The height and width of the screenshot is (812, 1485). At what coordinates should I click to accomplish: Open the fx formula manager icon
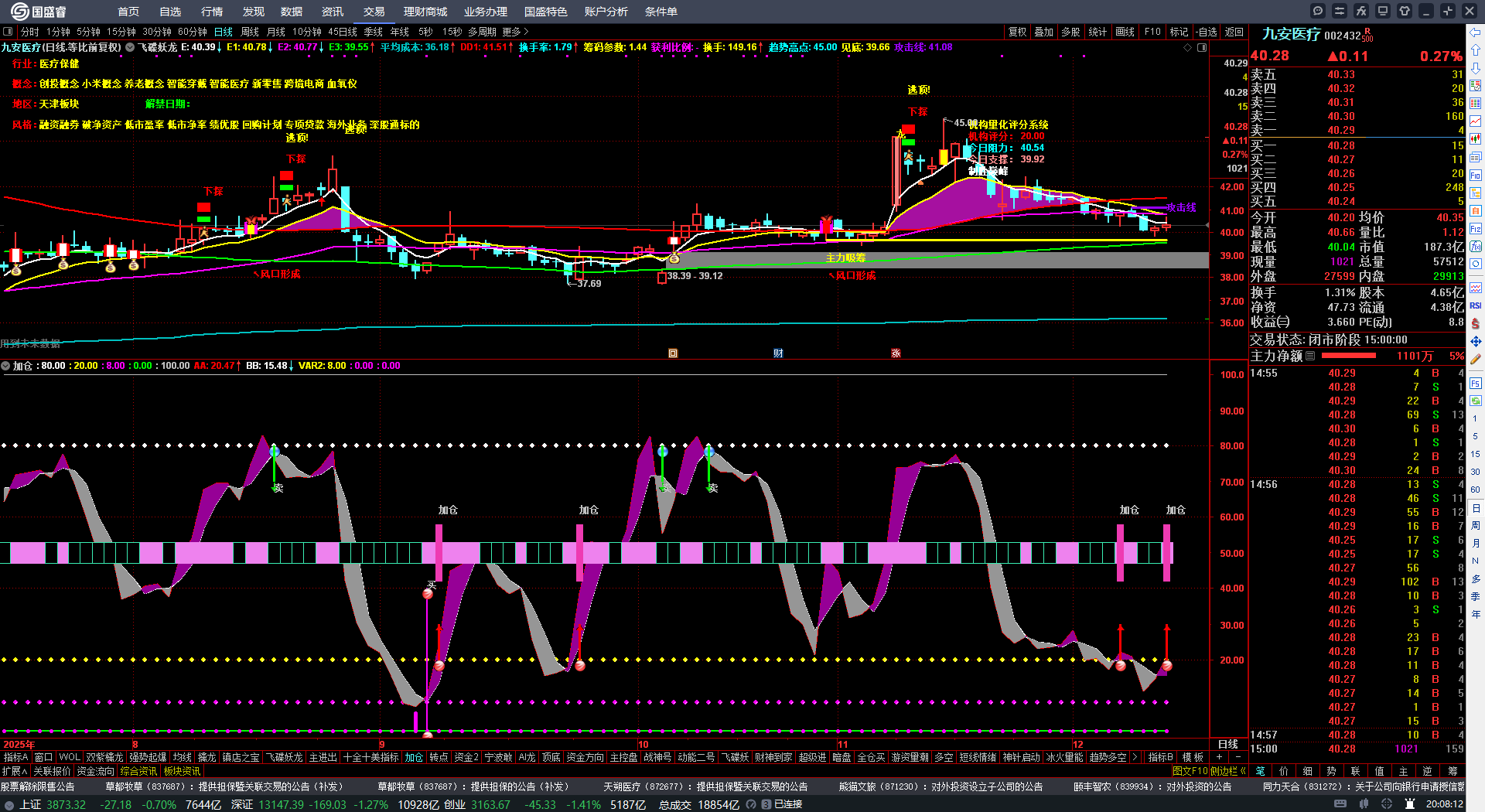click(x=1361, y=11)
